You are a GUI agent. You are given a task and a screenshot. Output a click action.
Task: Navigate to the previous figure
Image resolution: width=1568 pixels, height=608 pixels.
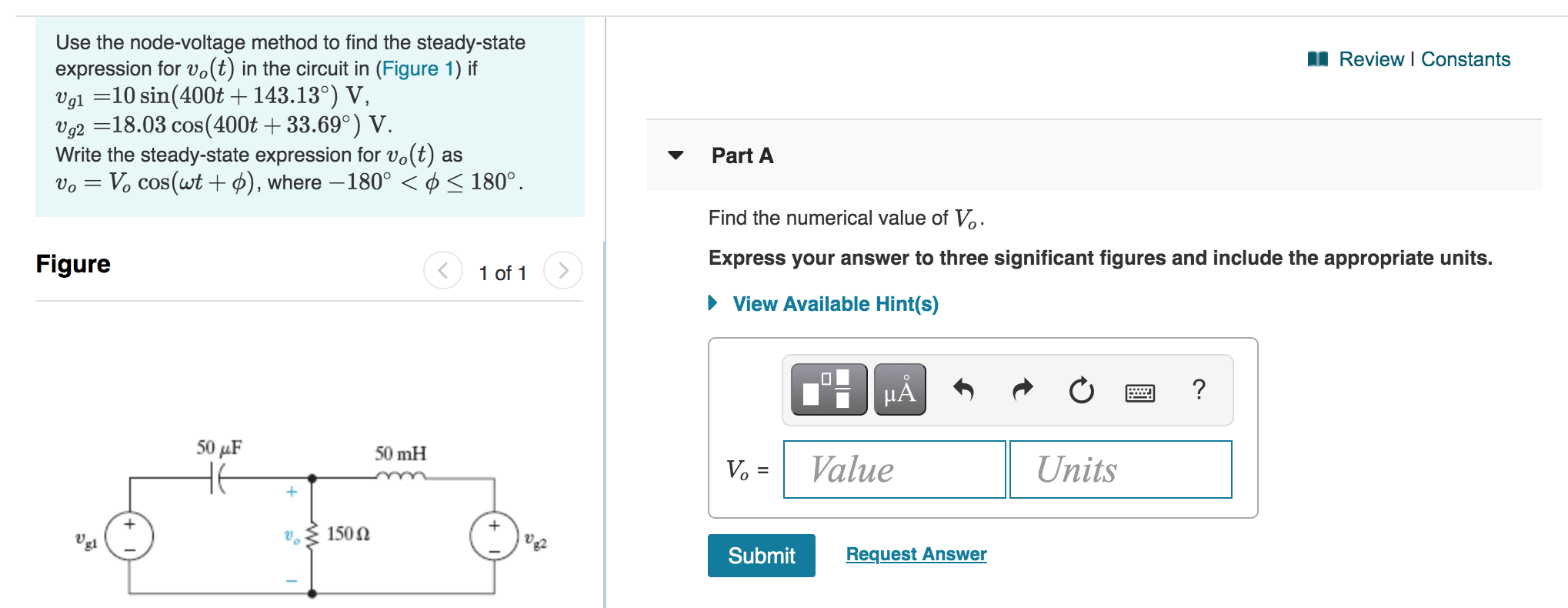[x=442, y=271]
